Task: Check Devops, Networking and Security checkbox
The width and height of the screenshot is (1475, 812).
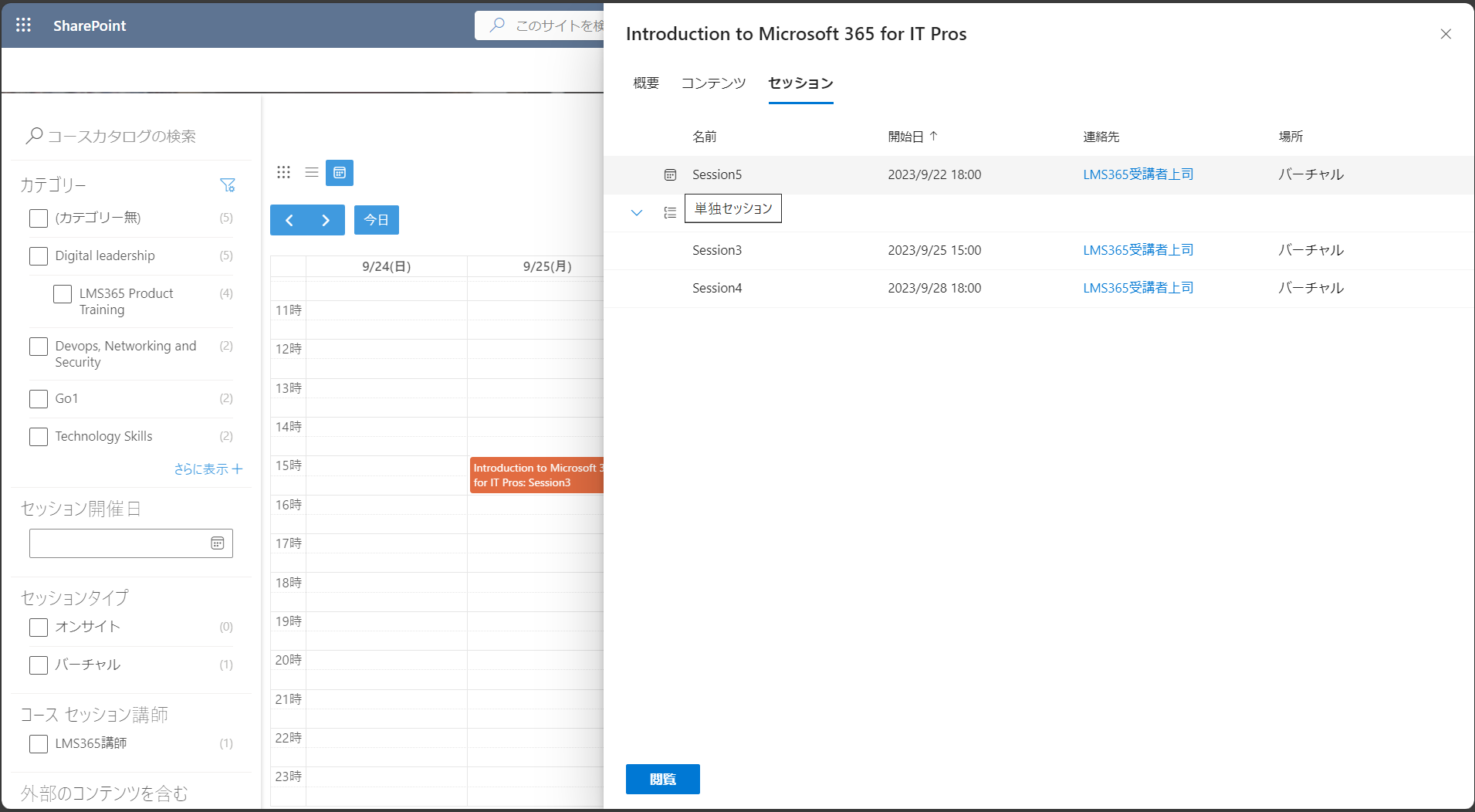Action: (x=39, y=347)
